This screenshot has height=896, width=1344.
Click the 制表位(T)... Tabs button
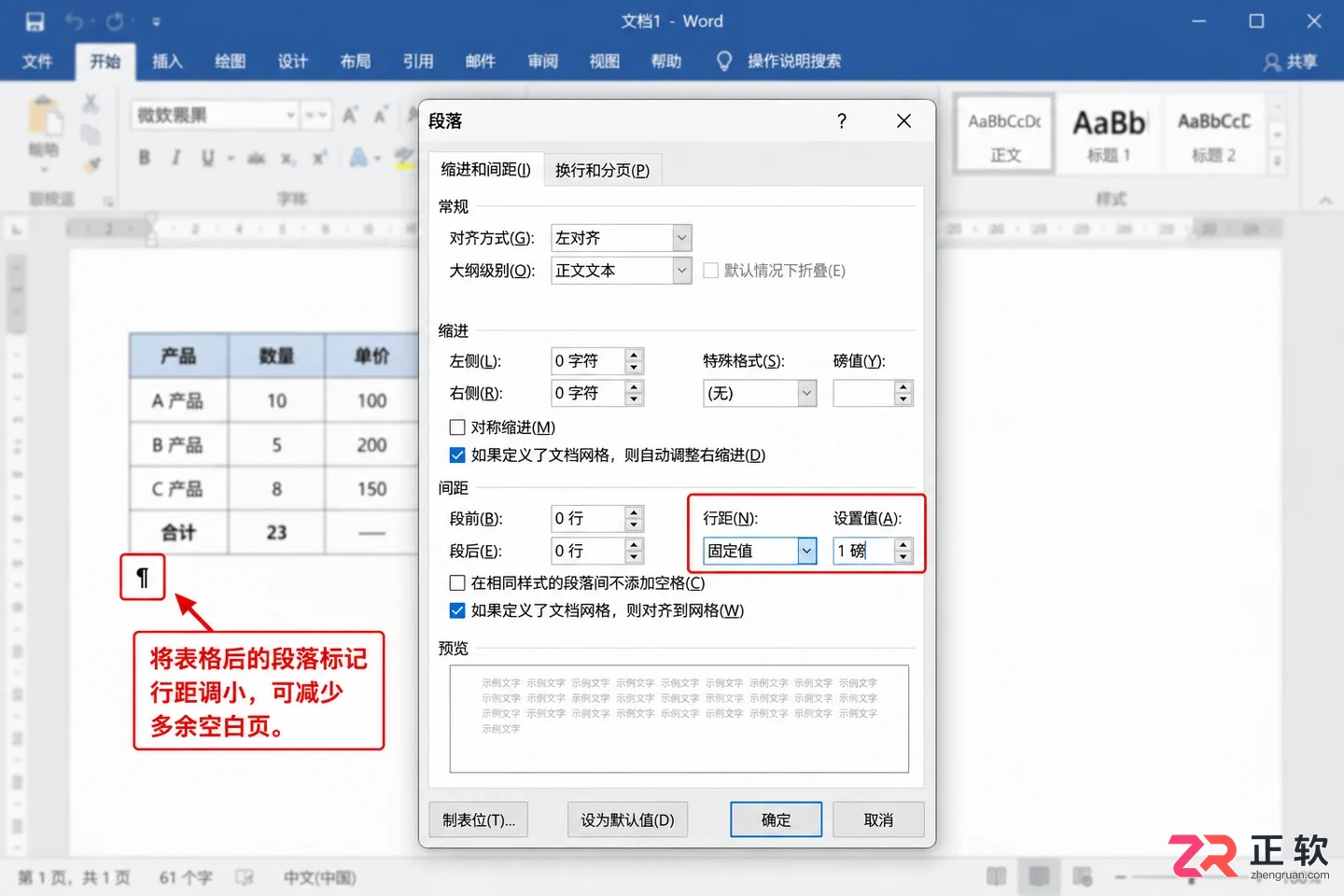click(x=479, y=819)
